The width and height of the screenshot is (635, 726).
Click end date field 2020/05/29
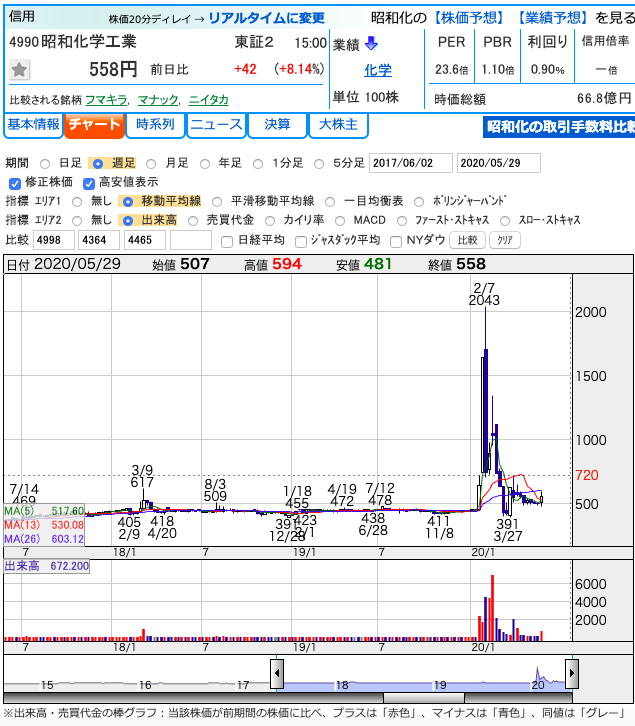[498, 163]
